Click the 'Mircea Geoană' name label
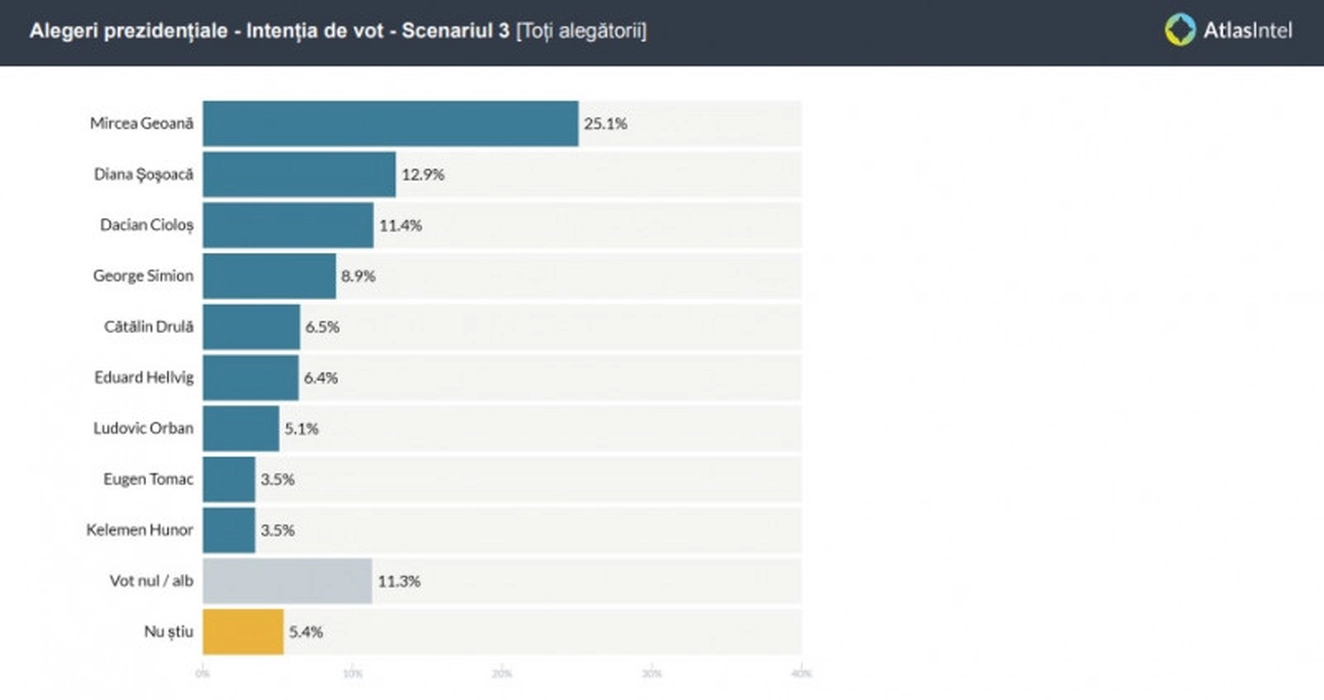This screenshot has height=700, width=1324. [141, 124]
